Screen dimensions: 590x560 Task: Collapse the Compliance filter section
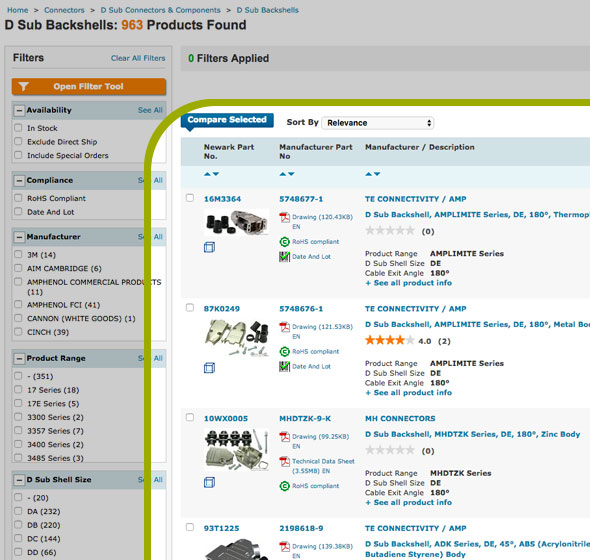[x=18, y=180]
